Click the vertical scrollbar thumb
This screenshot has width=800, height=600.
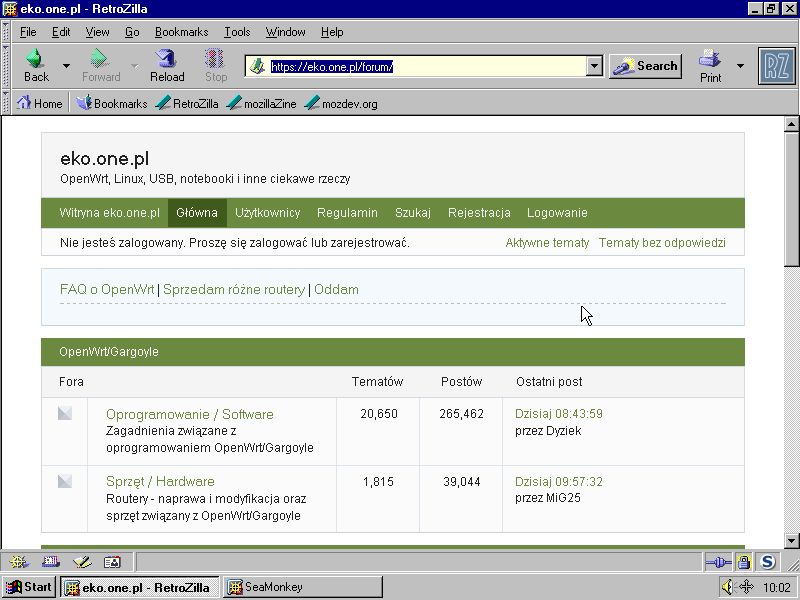(x=791, y=199)
